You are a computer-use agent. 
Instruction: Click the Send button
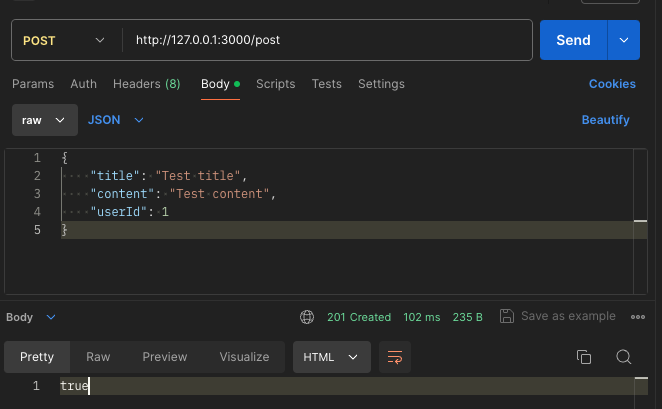pyautogui.click(x=573, y=40)
